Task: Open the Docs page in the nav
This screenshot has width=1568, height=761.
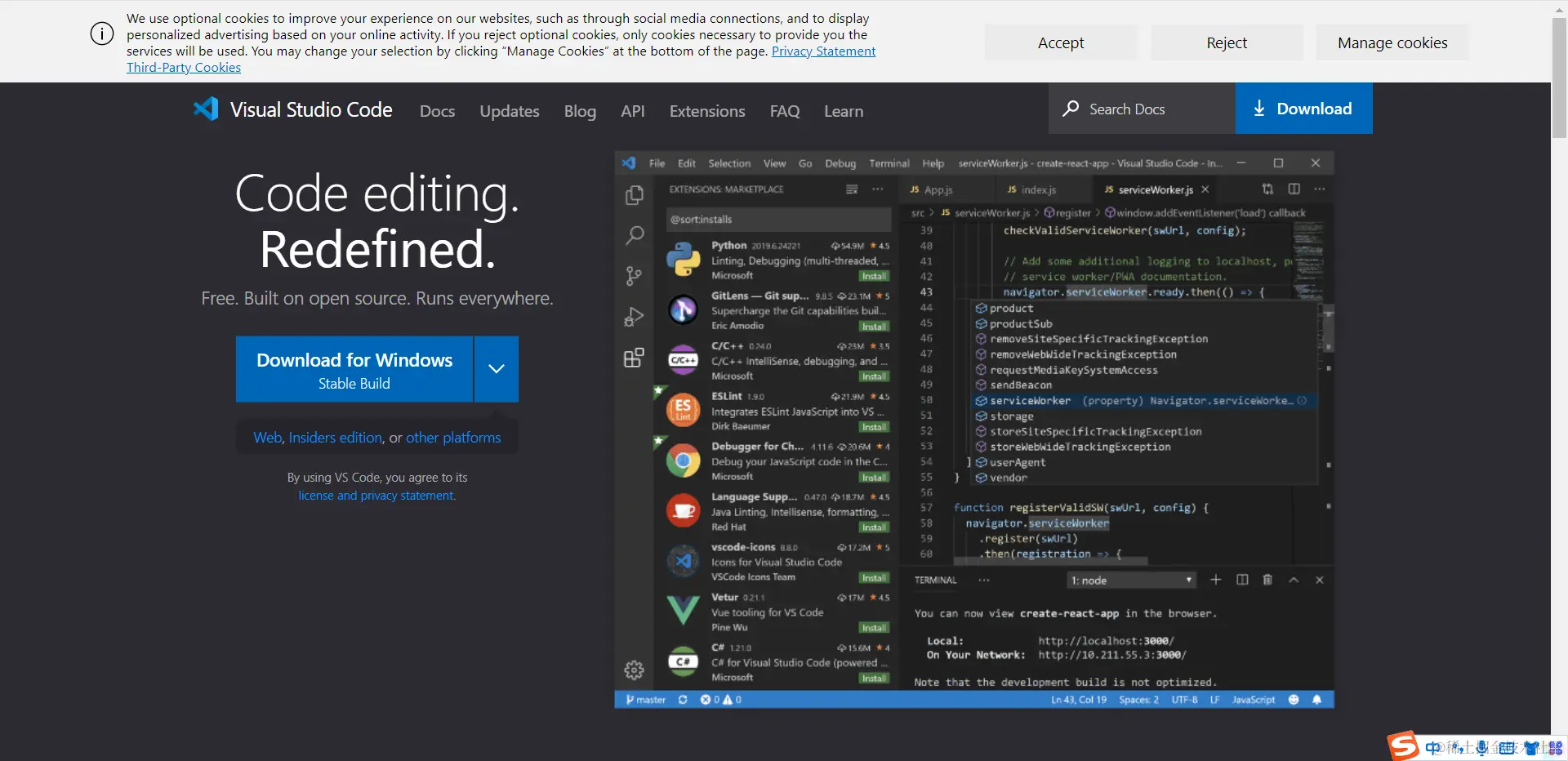Action: pos(437,111)
